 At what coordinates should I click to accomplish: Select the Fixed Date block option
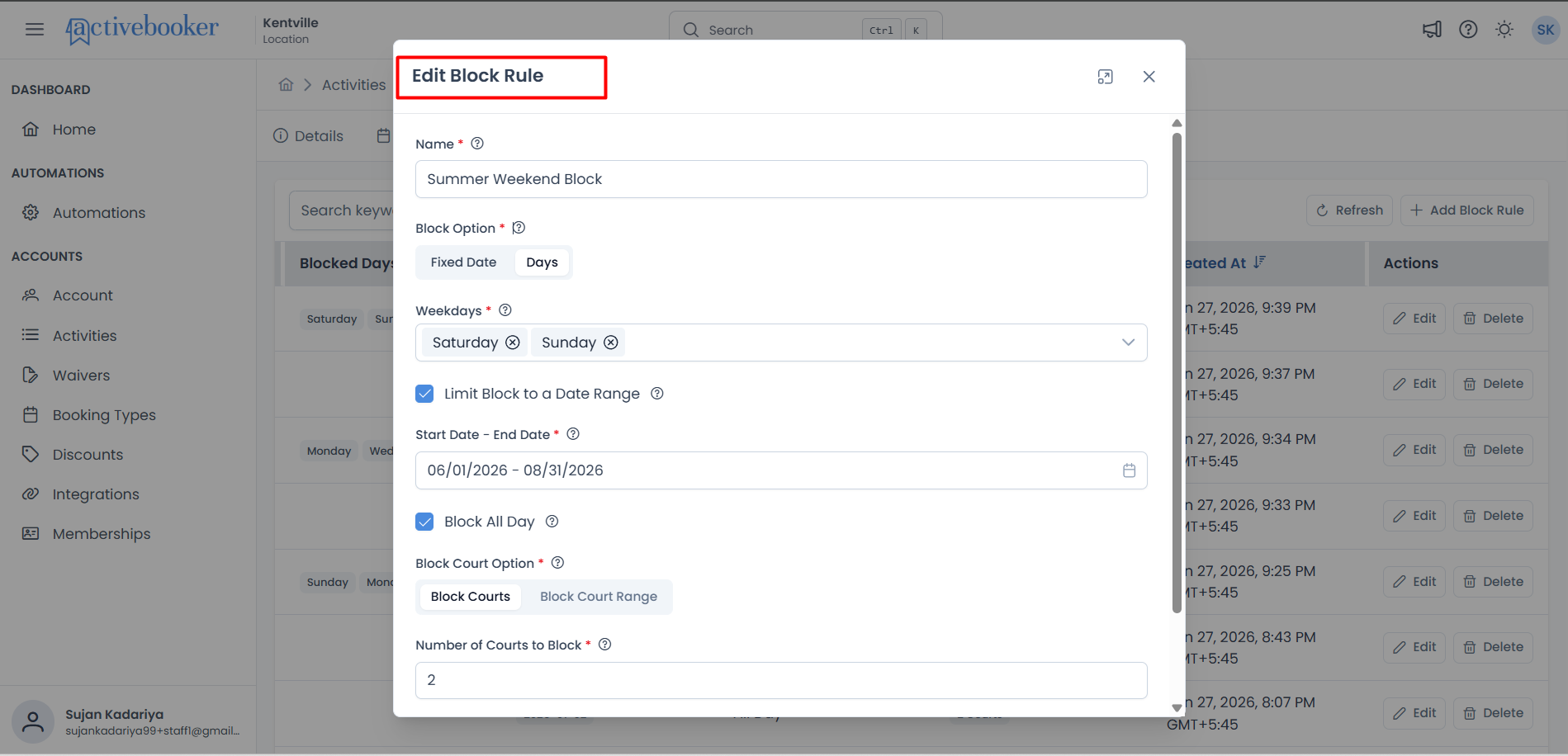(x=463, y=262)
